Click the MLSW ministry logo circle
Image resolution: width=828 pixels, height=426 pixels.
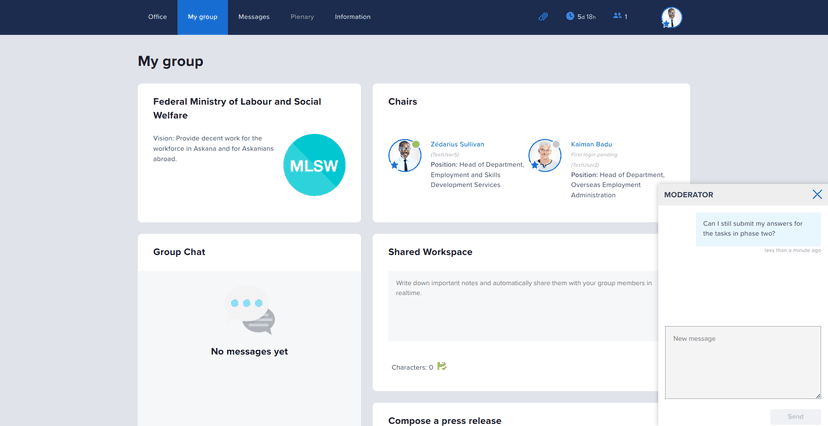tap(314, 165)
